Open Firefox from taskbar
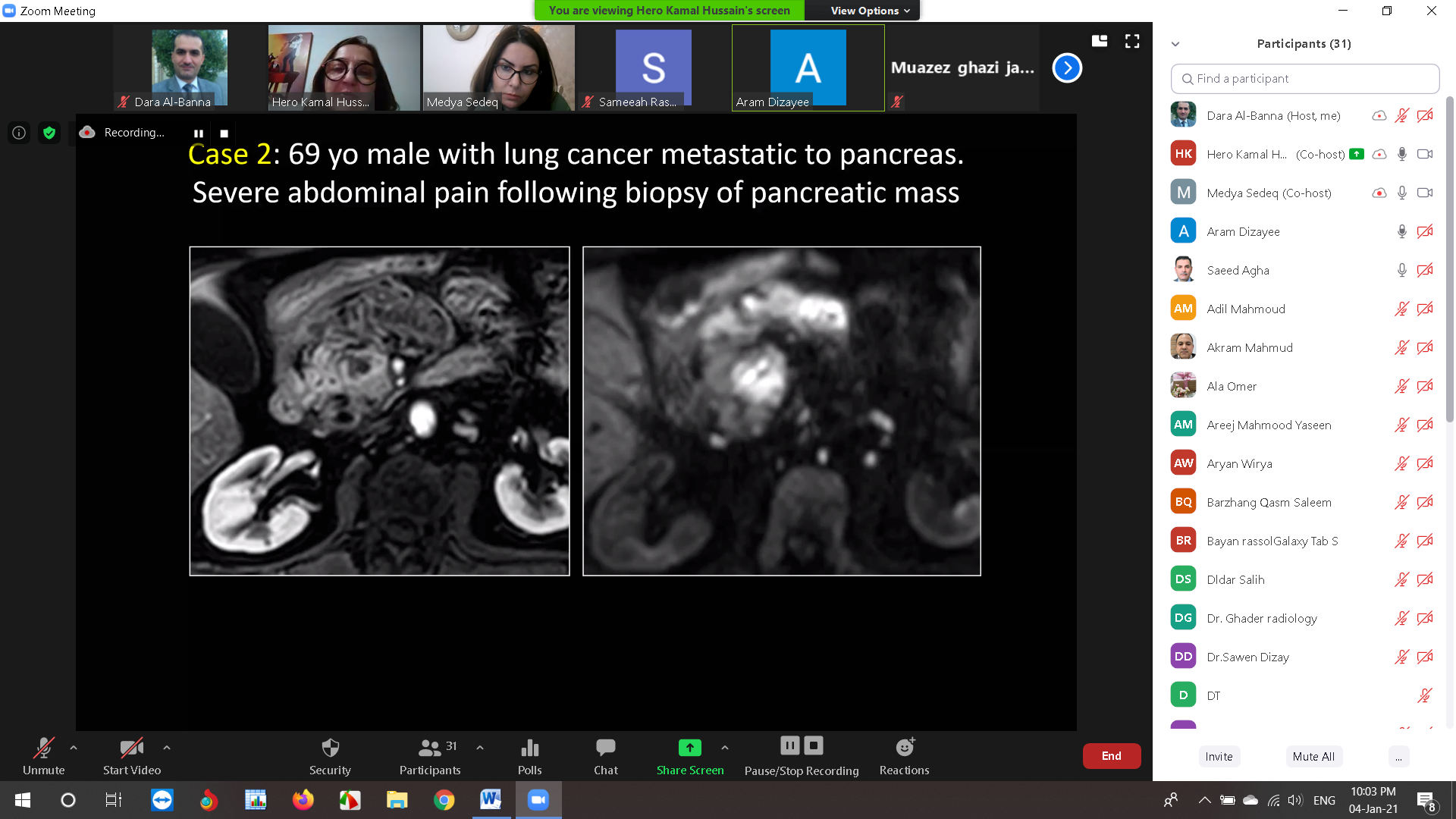This screenshot has width=1456, height=819. coord(303,800)
